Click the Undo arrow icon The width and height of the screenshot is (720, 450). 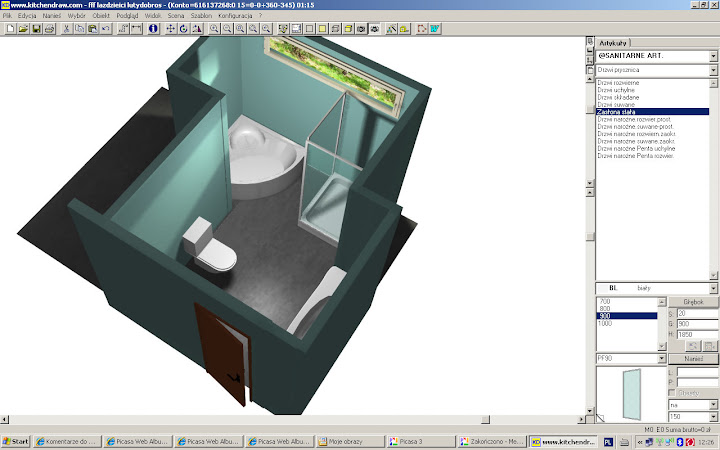pyautogui.click(x=106, y=29)
